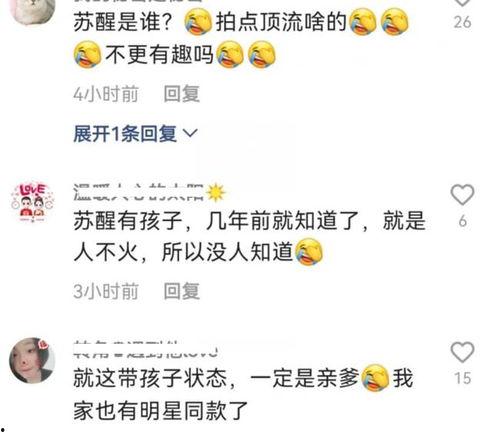Tap the like count 15 on last comment
Viewport: 500px width, 436px height.
click(x=462, y=378)
